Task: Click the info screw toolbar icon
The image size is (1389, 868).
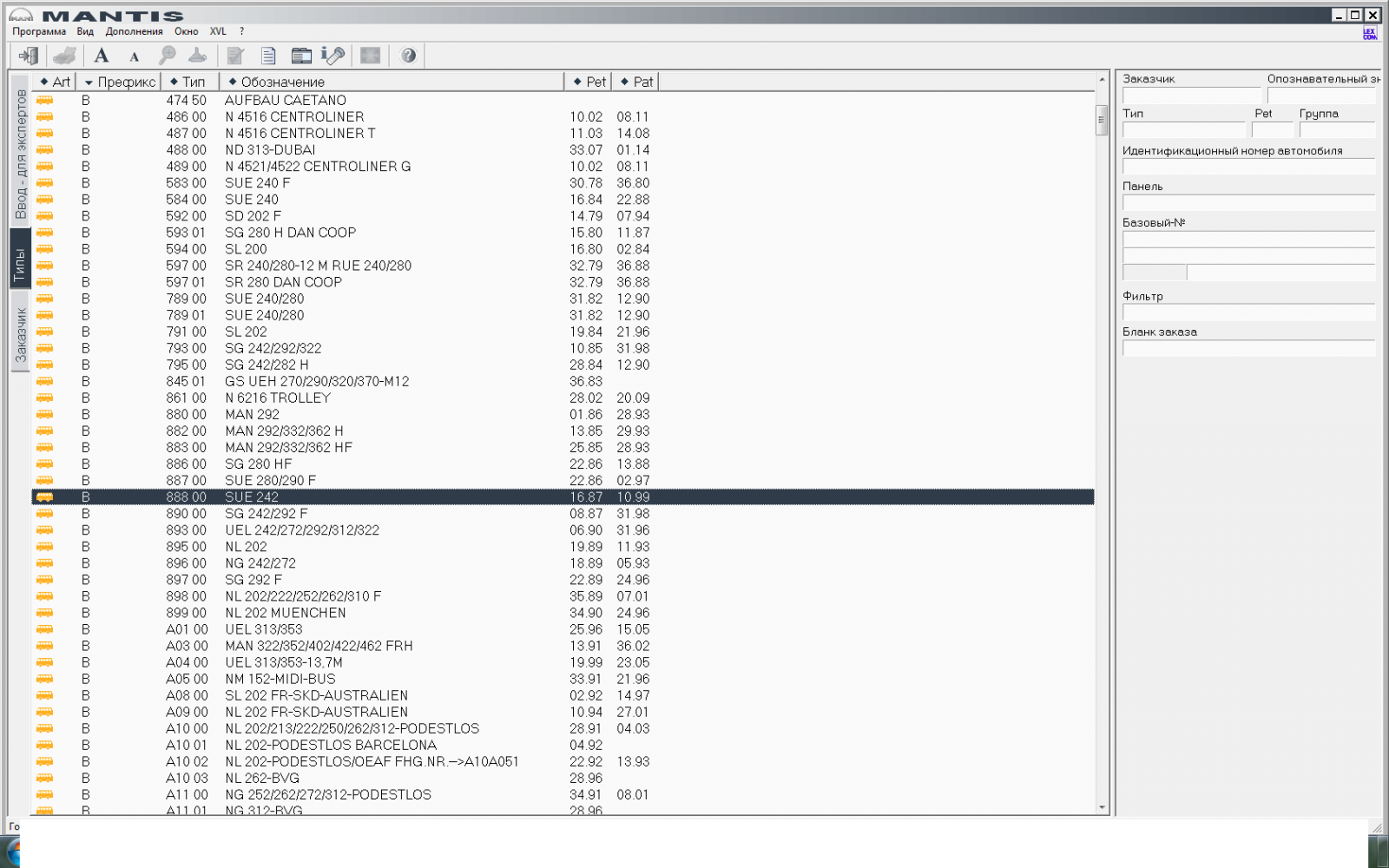Action: 333,56
